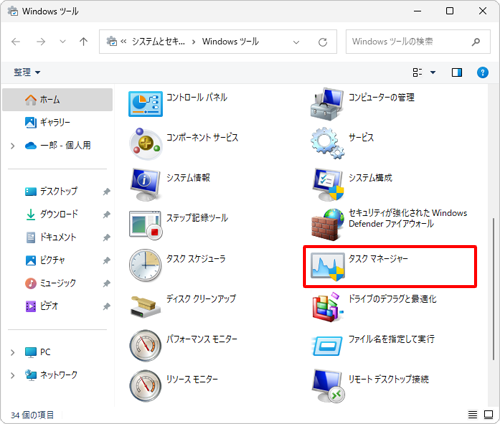
Task: Switch to details view in status bar
Action: tap(472, 415)
